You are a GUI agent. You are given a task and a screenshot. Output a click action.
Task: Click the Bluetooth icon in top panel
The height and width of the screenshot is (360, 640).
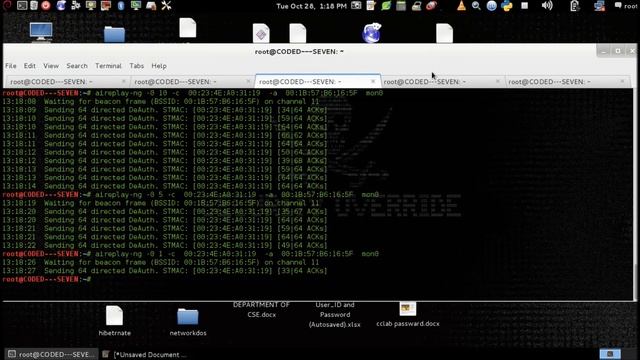coord(121,6)
